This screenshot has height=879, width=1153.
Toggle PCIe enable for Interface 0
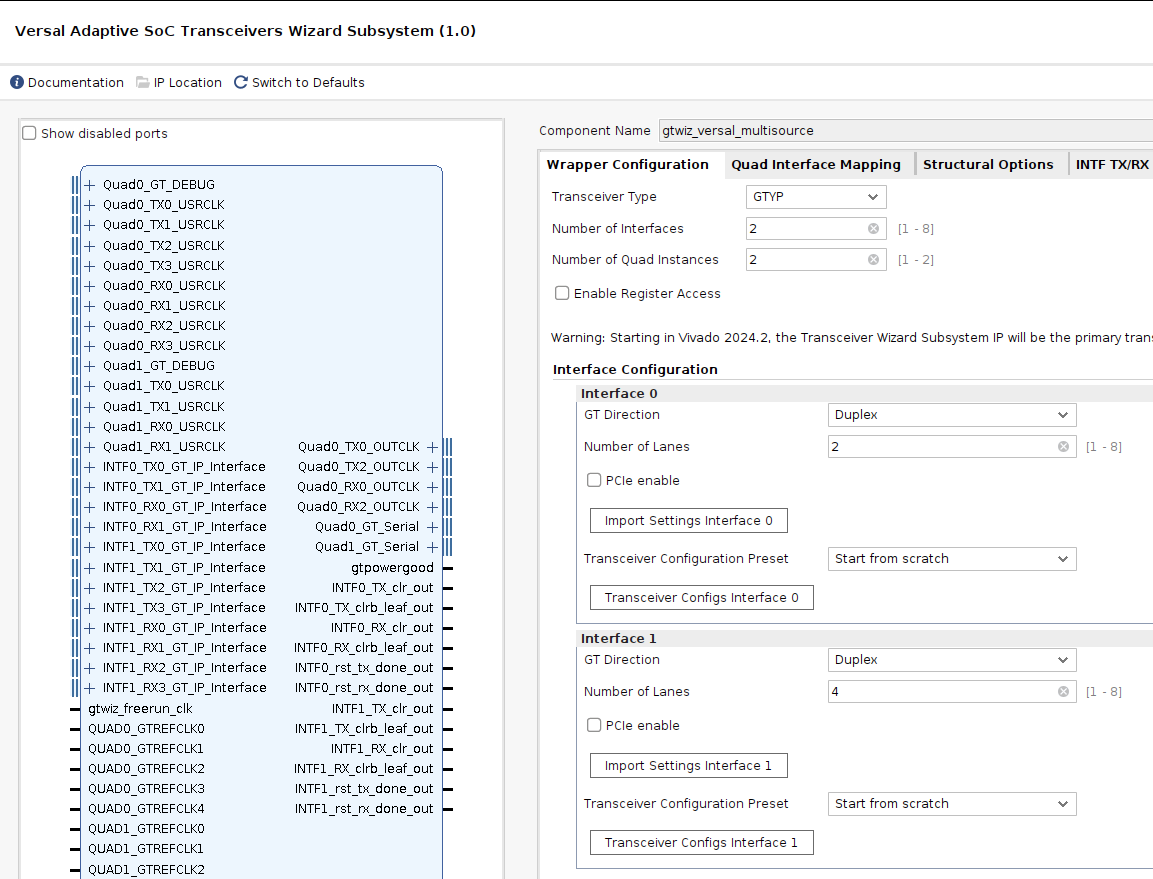(594, 480)
